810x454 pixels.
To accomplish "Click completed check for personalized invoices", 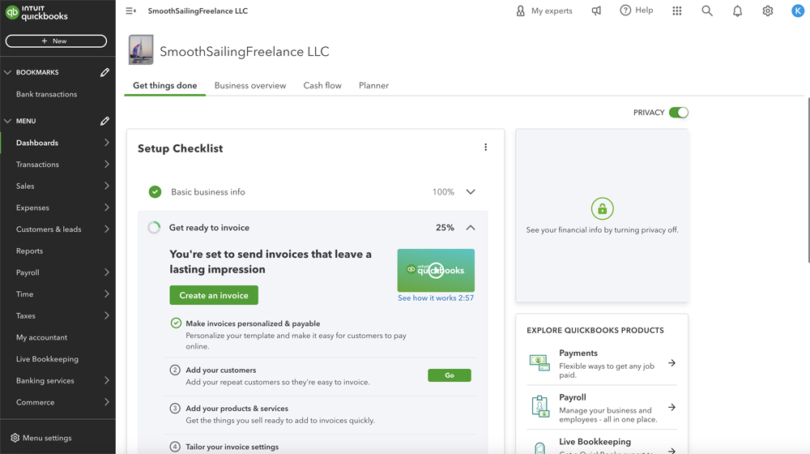I will pyautogui.click(x=176, y=323).
